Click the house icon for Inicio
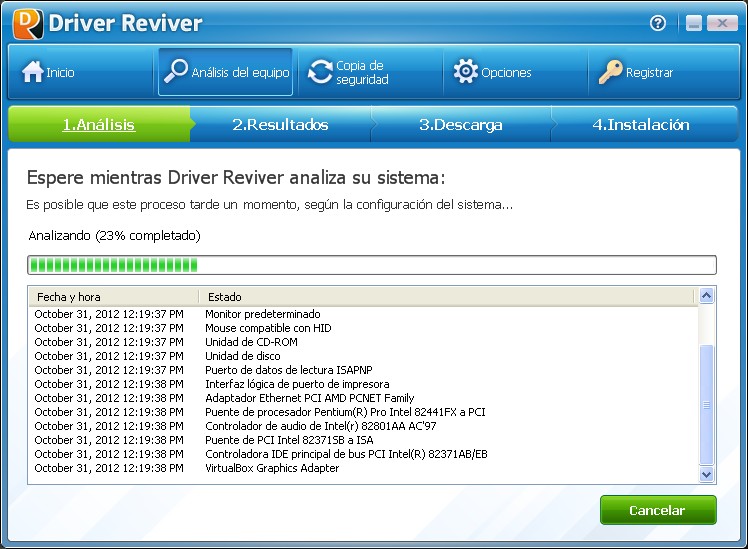 click(32, 72)
